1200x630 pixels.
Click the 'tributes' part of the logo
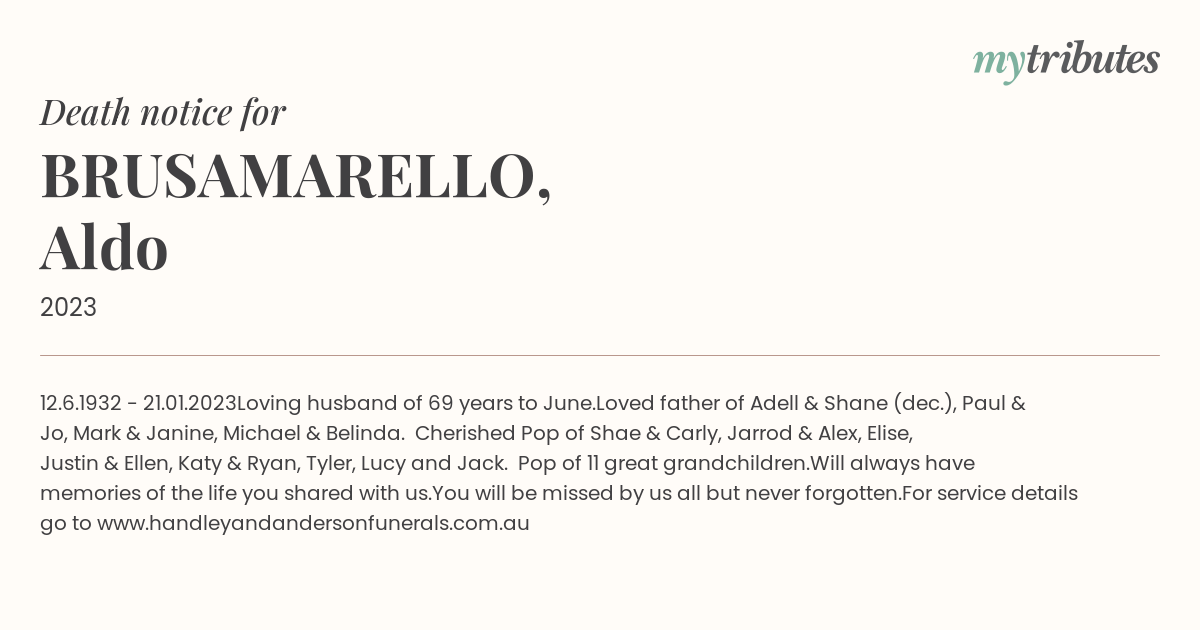pyautogui.click(x=1093, y=59)
